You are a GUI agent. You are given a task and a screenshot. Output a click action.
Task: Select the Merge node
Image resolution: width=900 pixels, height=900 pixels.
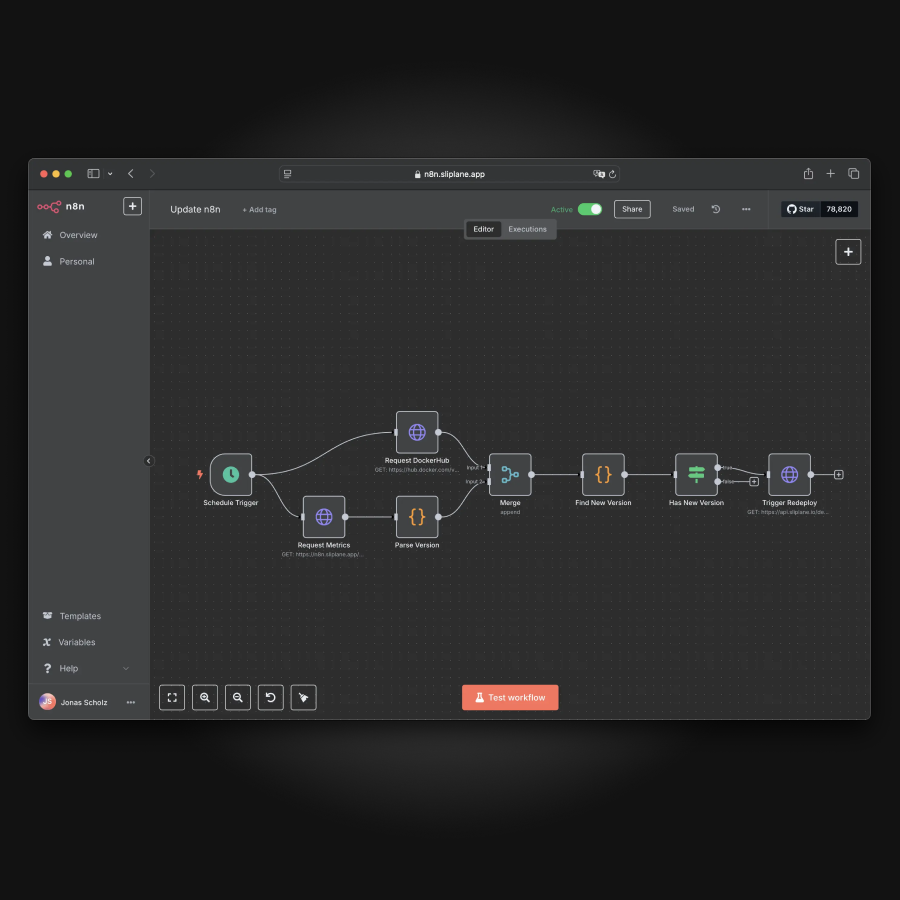coord(510,475)
